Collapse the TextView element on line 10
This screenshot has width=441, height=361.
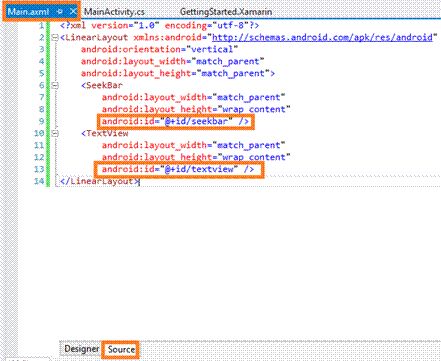coord(55,133)
